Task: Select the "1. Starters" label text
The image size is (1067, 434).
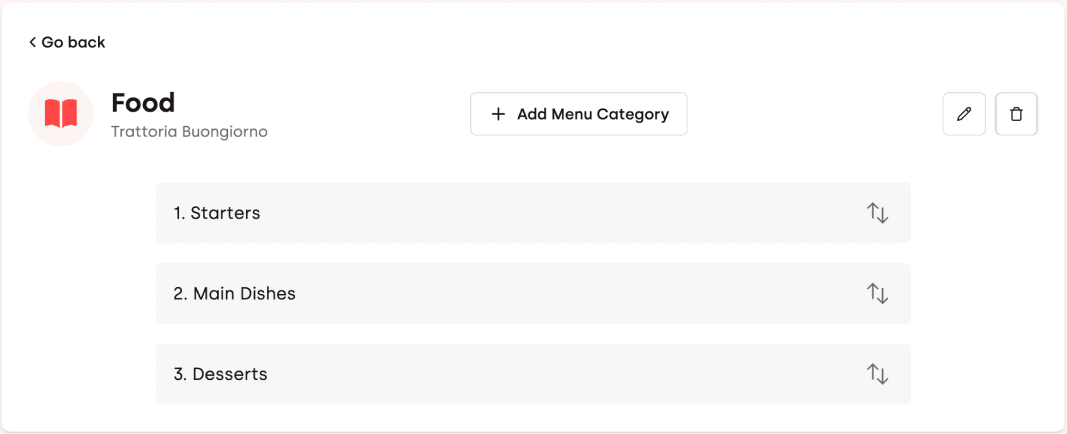Action: [x=217, y=213]
